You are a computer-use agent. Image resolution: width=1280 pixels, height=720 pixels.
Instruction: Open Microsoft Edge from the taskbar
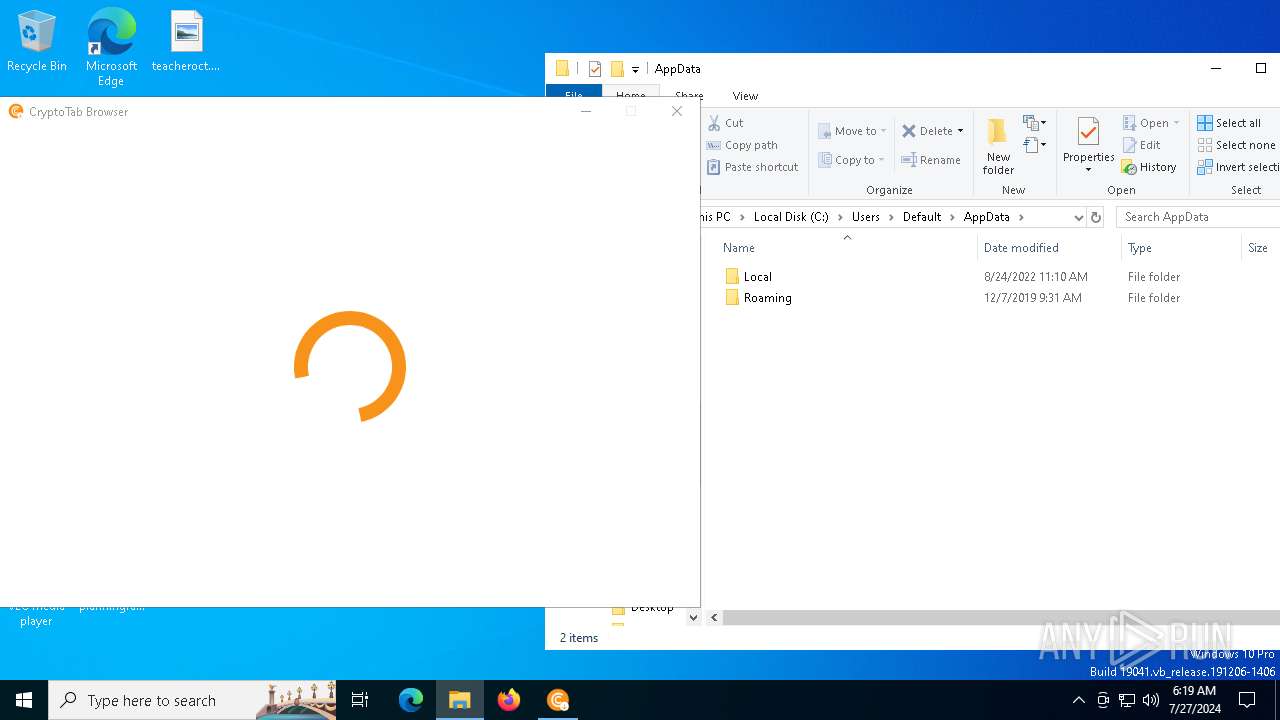point(411,700)
